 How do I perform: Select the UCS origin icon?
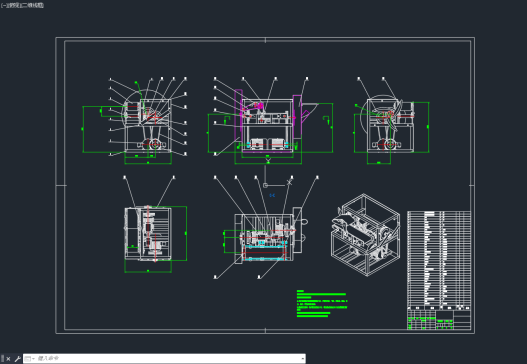click(x=265, y=185)
